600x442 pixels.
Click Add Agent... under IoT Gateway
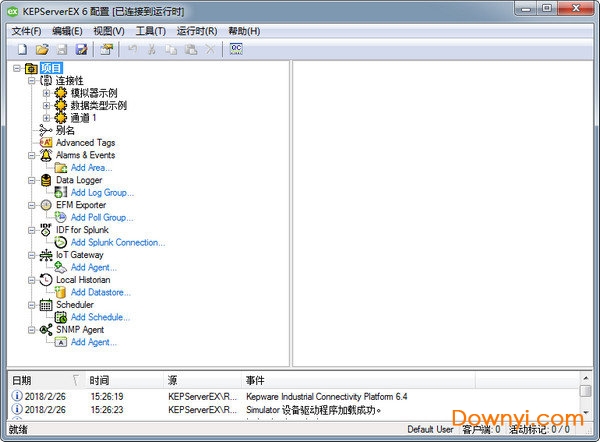[94, 267]
